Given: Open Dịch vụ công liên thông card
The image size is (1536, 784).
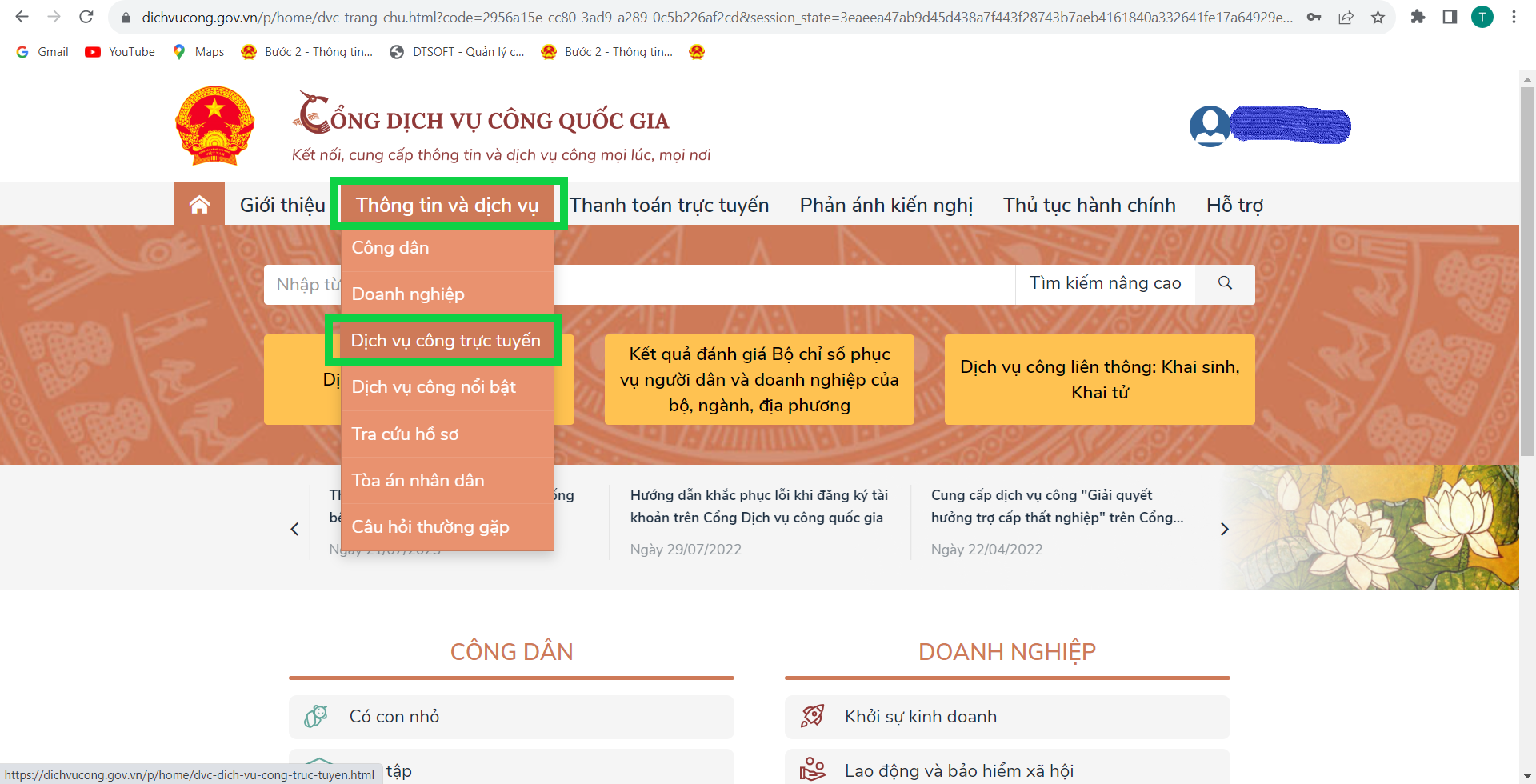Looking at the screenshot, I should tap(1099, 379).
